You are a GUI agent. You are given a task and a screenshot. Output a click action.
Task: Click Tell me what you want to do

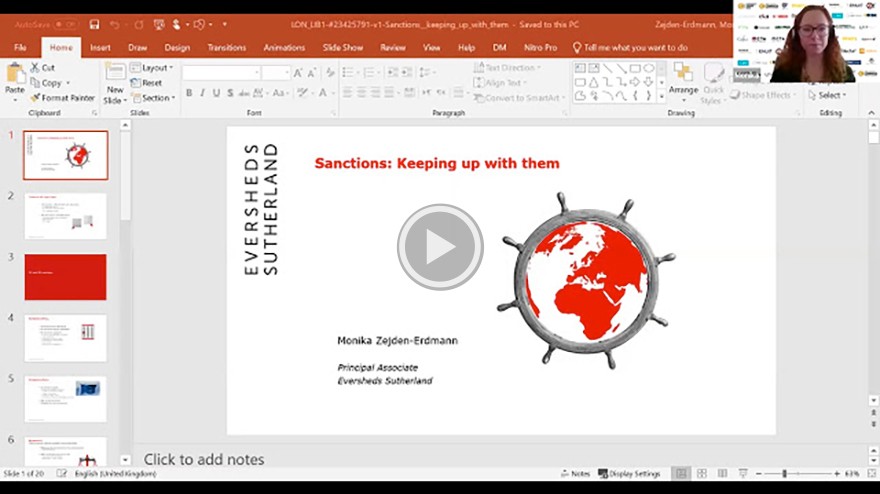click(x=630, y=48)
